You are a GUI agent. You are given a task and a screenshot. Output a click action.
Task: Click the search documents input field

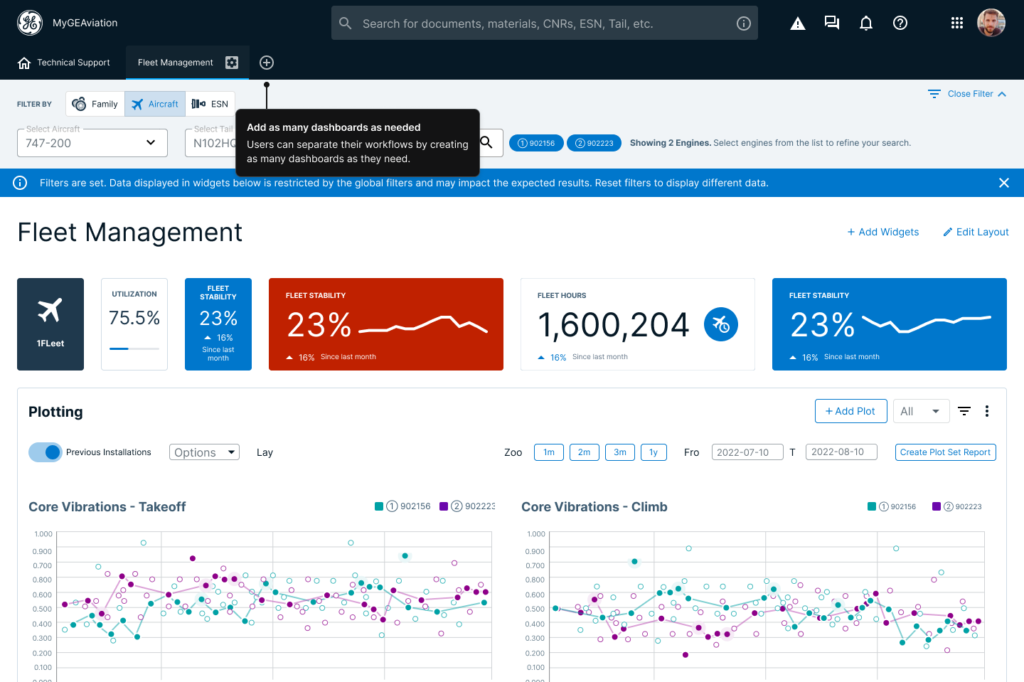tap(545, 23)
